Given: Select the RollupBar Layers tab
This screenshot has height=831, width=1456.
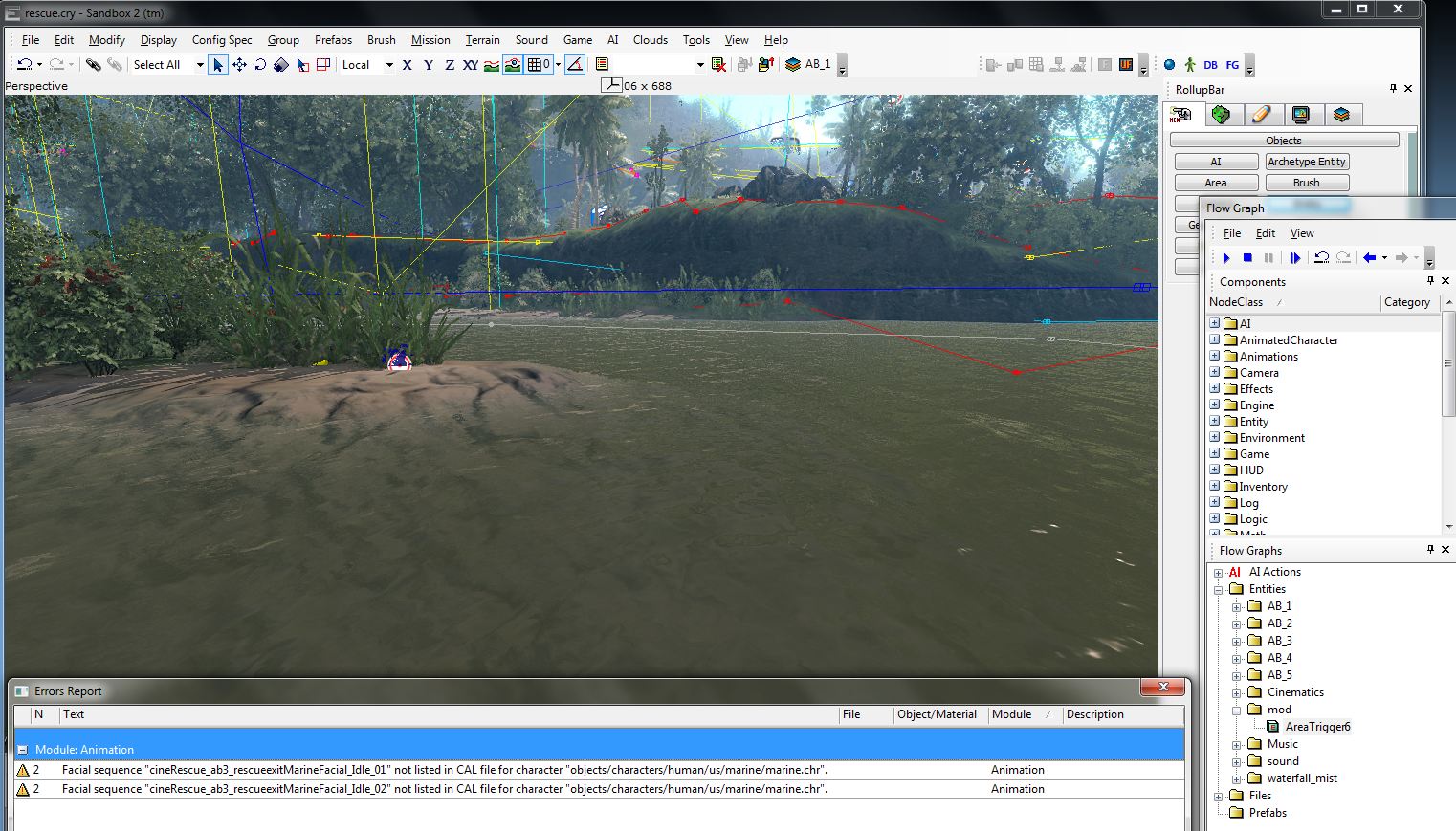Looking at the screenshot, I should point(1341,115).
